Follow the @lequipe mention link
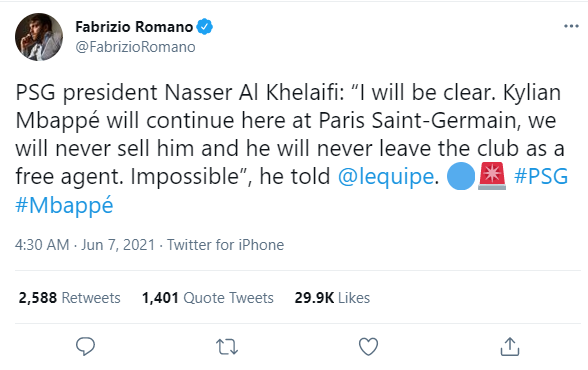Viewport: 588px width, 370px height. tap(386, 176)
